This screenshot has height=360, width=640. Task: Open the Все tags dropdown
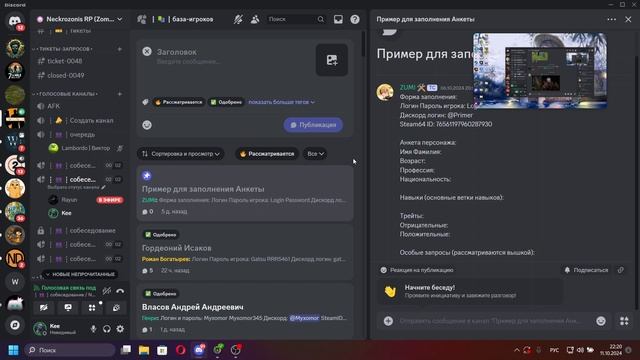point(315,154)
